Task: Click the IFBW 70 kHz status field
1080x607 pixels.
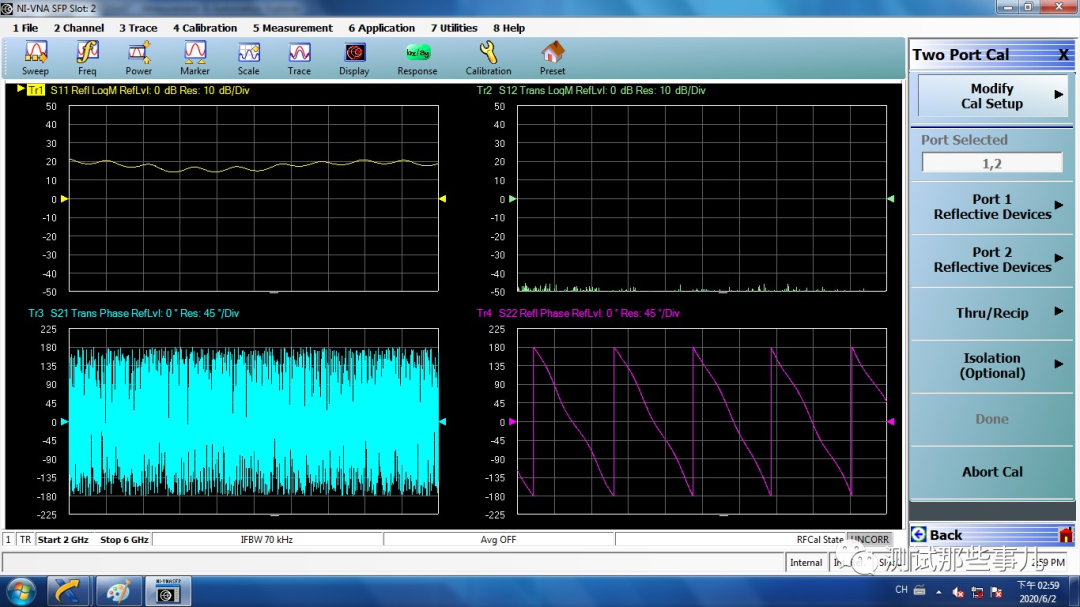Action: coord(267,539)
